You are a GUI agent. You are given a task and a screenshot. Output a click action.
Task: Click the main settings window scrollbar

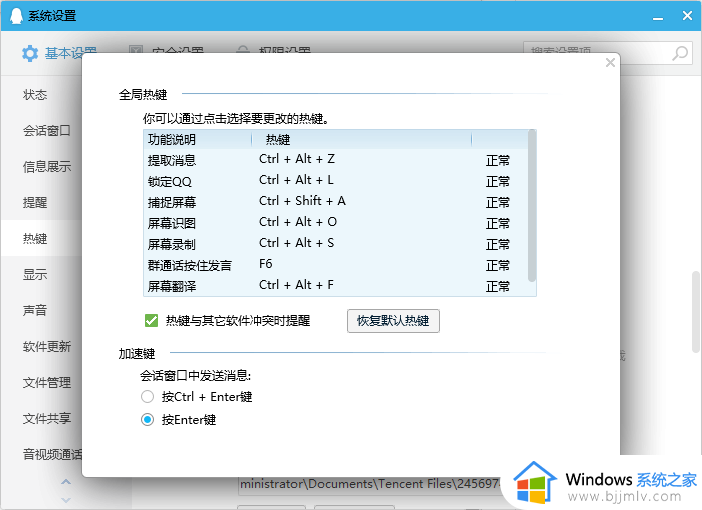click(x=696, y=312)
